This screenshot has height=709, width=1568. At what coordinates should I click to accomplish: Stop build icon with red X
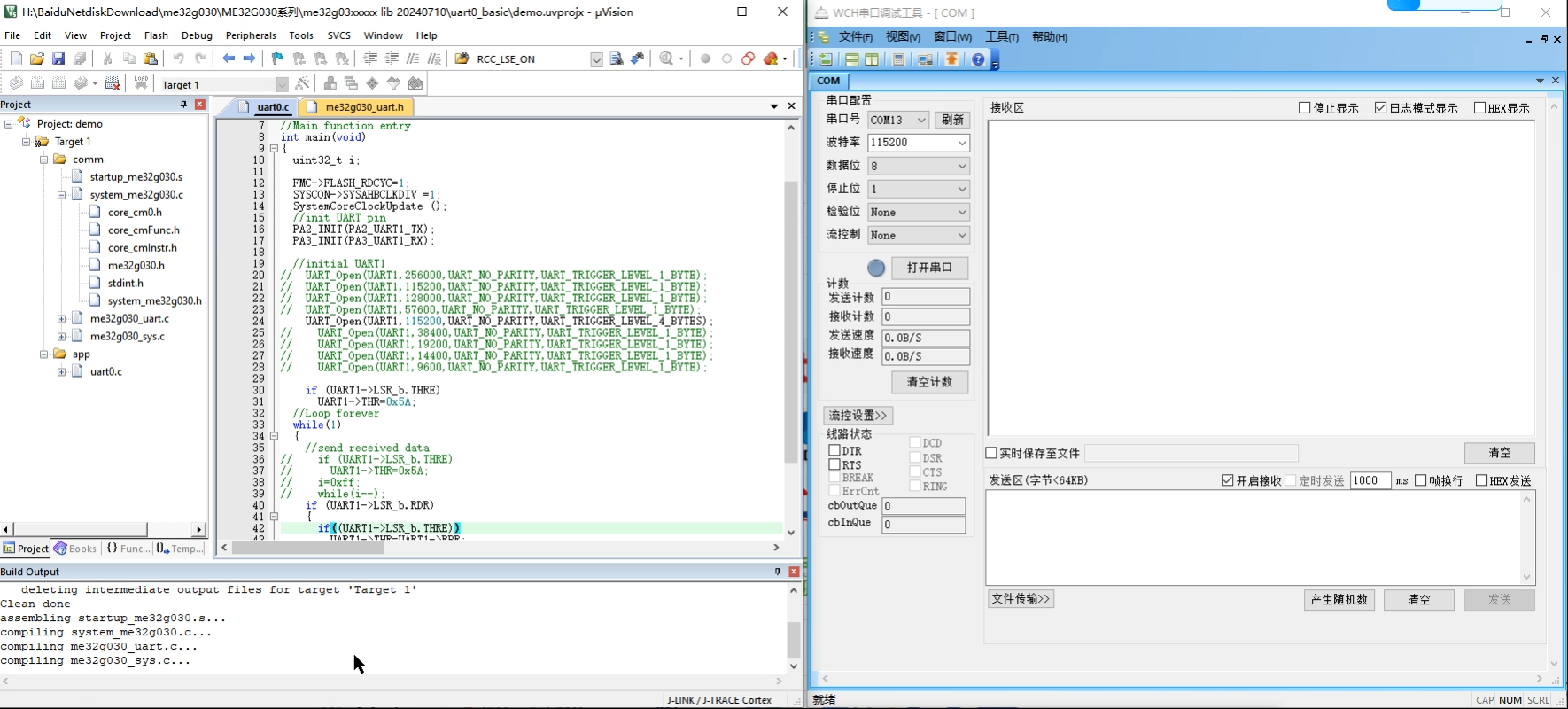[113, 83]
